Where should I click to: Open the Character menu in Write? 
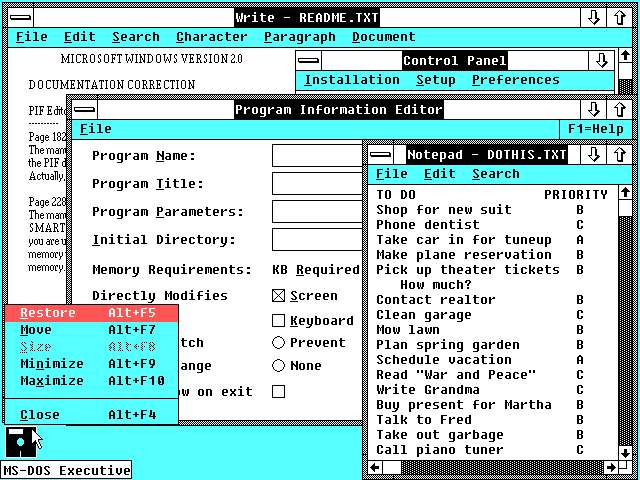(x=211, y=37)
